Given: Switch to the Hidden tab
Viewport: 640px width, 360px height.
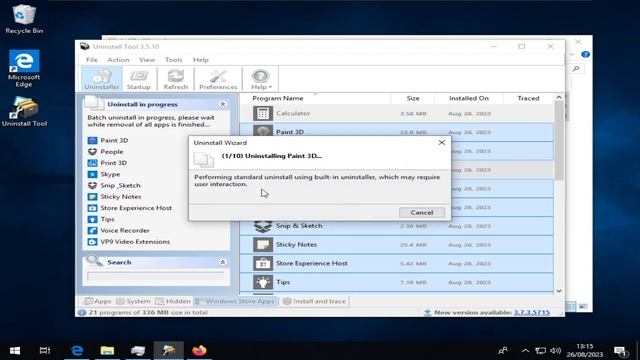Looking at the screenshot, I should coord(173,301).
